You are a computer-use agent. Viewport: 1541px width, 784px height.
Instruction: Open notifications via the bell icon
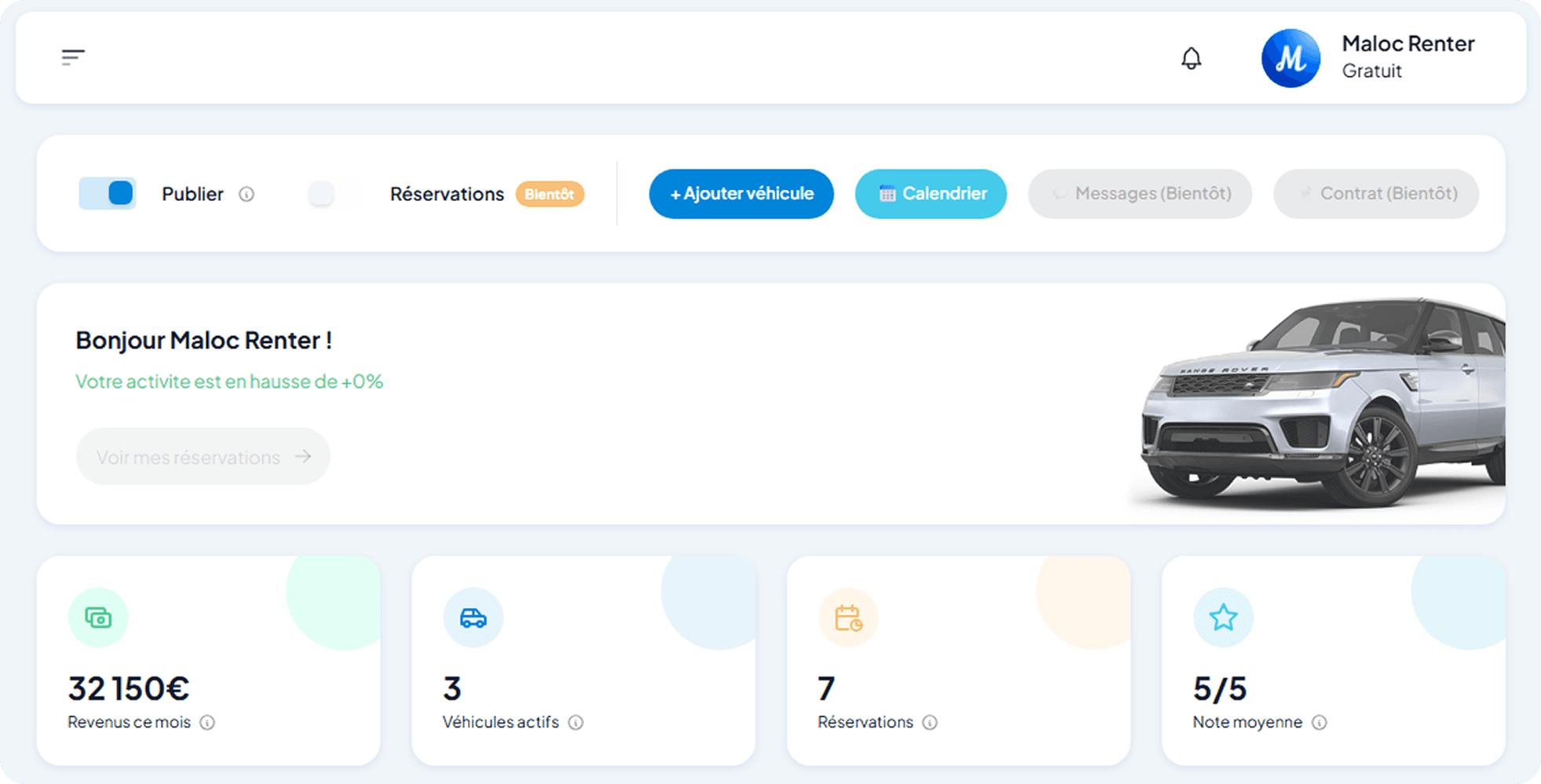pos(1190,58)
